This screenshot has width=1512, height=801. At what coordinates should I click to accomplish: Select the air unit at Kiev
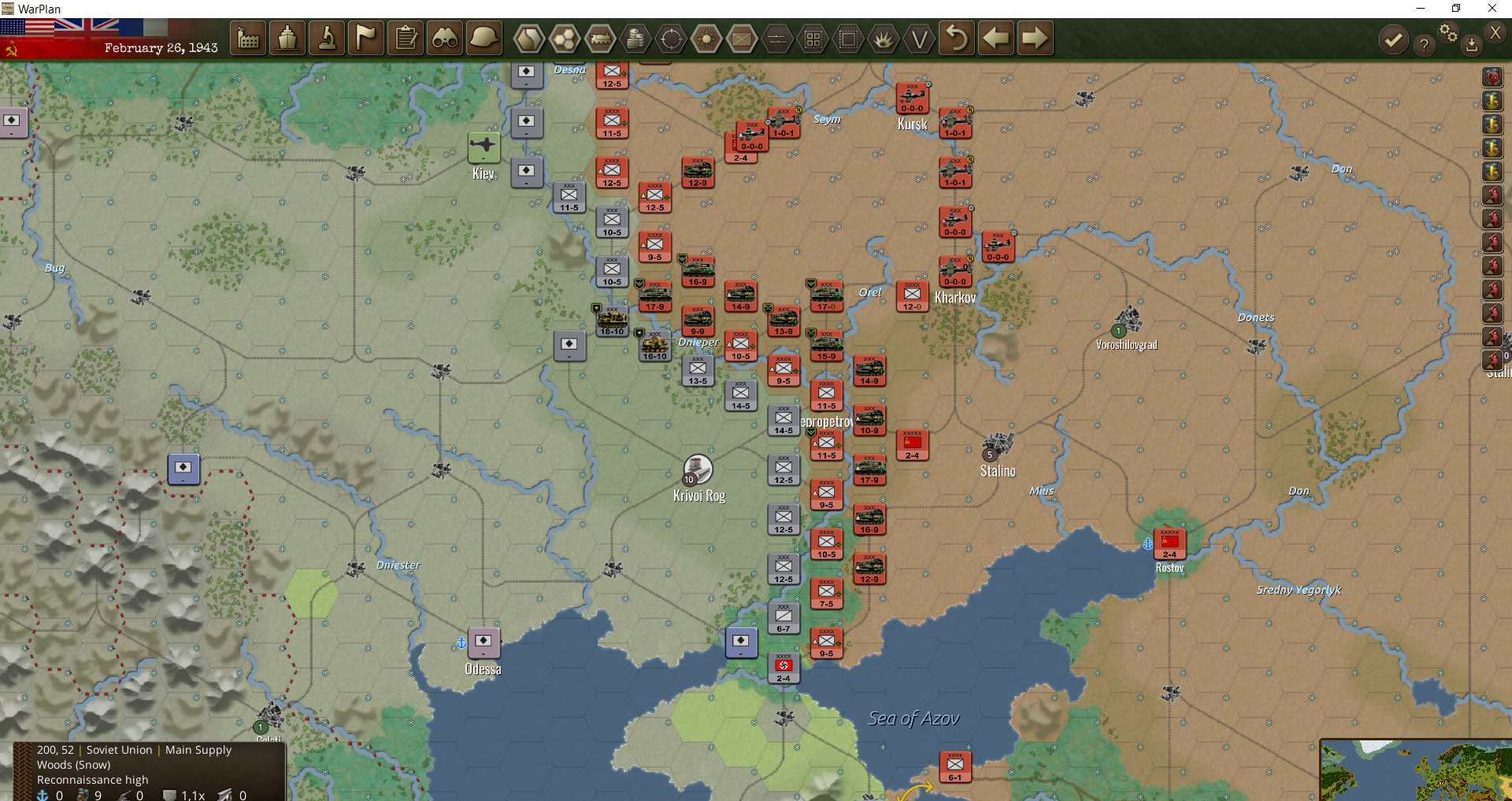tap(484, 147)
